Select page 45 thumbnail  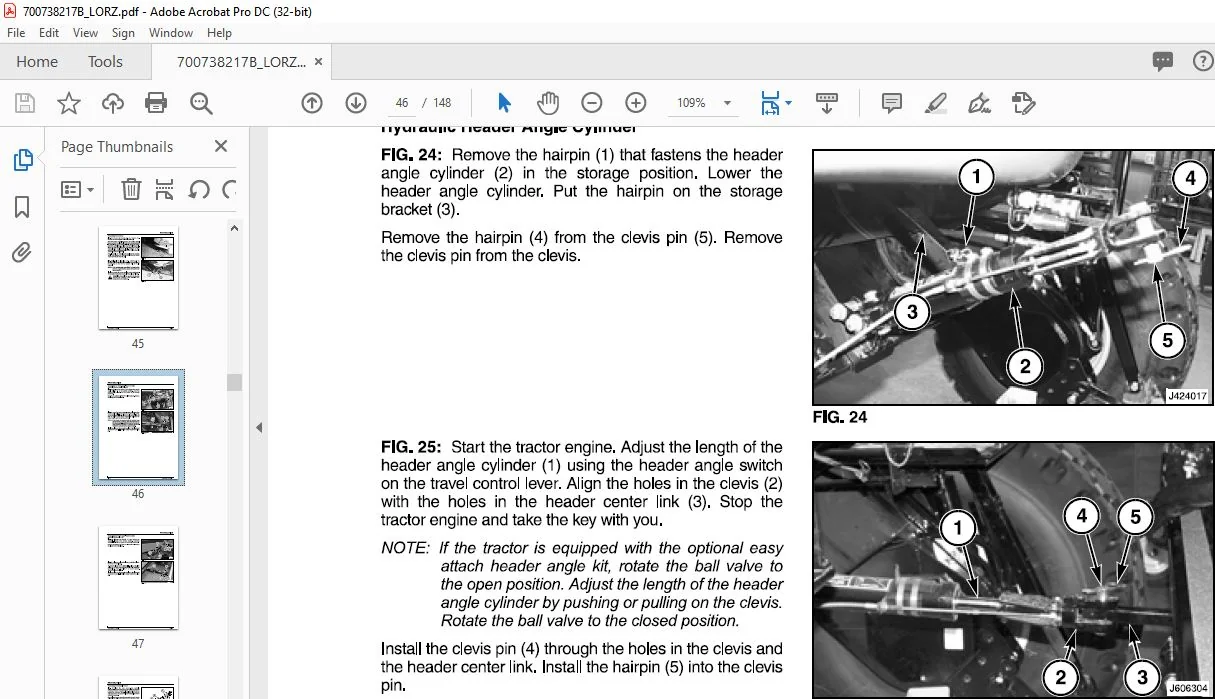[138, 280]
